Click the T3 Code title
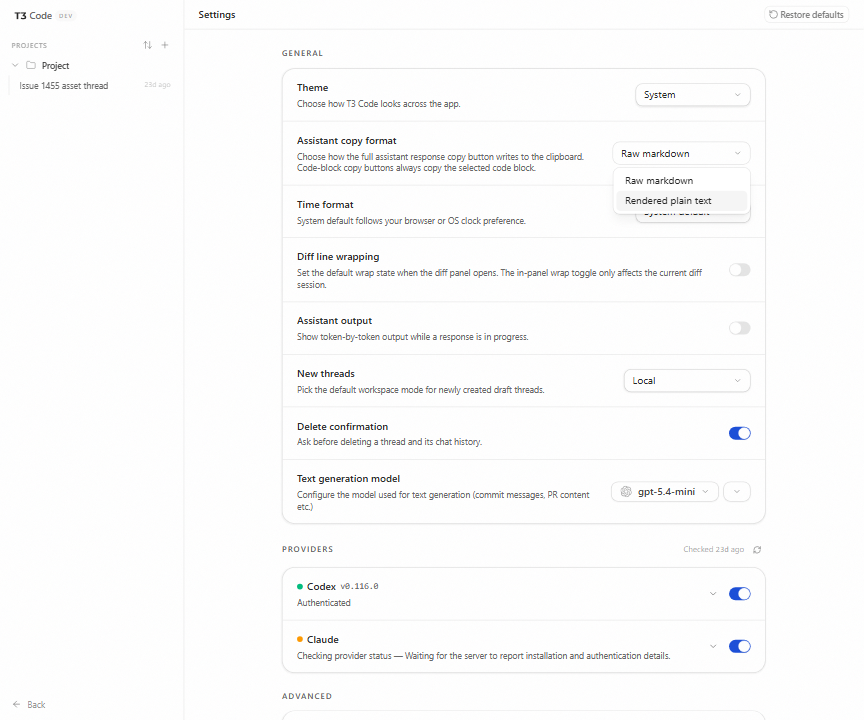The image size is (864, 720). 33,15
